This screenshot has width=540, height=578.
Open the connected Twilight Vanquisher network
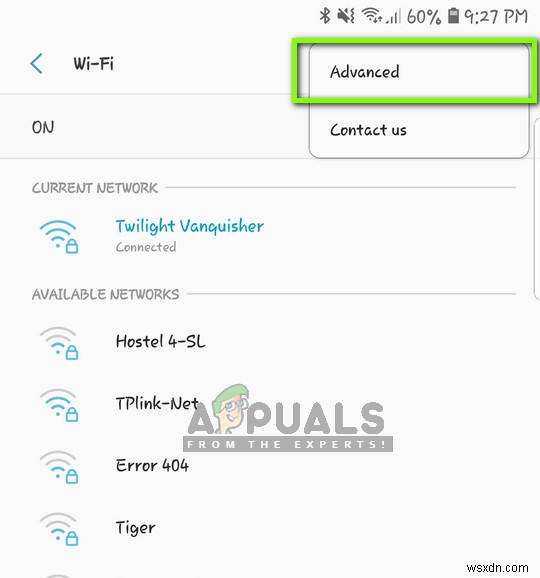[x=270, y=236]
